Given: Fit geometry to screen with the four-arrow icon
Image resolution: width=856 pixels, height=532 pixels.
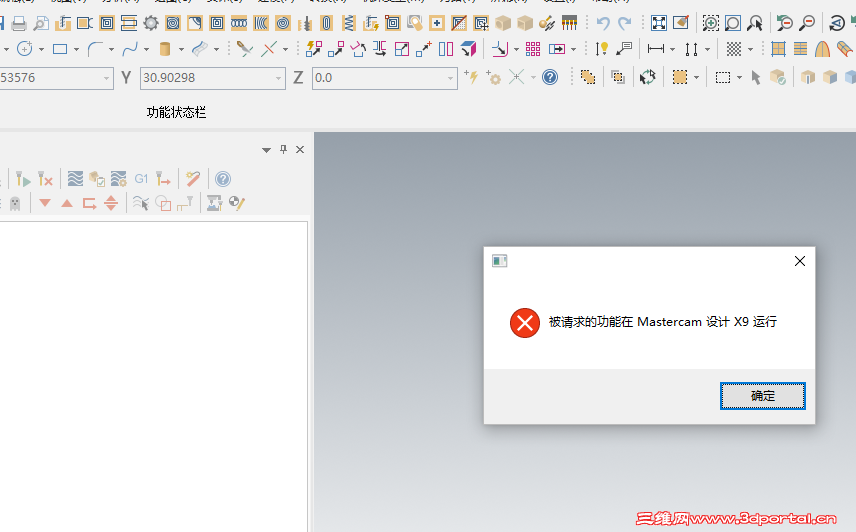Looking at the screenshot, I should click(x=659, y=23).
